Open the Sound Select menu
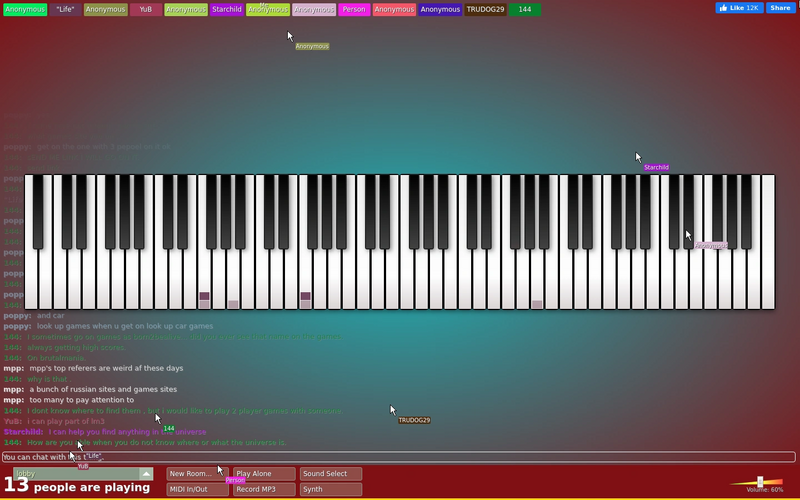 331,473
